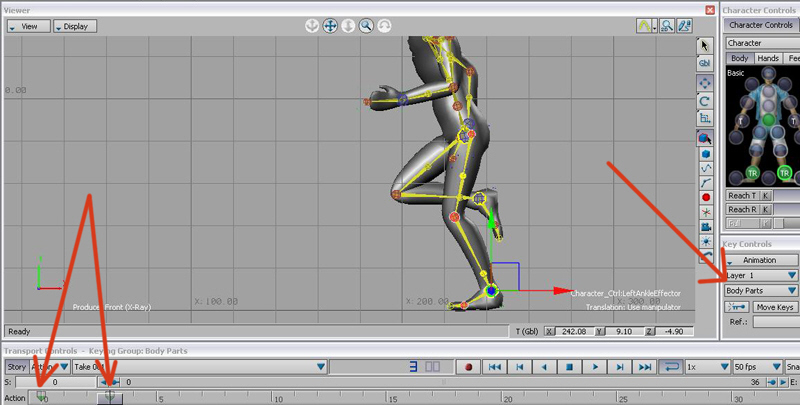Click the Story button

tap(17, 367)
